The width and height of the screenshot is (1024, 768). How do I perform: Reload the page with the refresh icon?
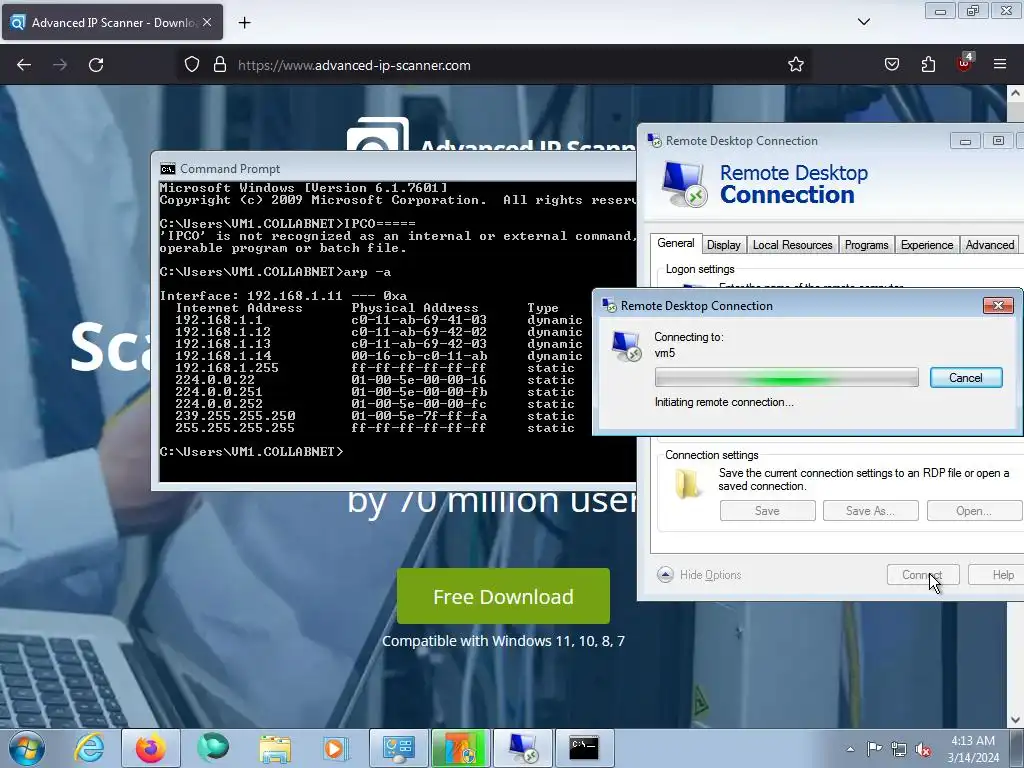click(96, 65)
